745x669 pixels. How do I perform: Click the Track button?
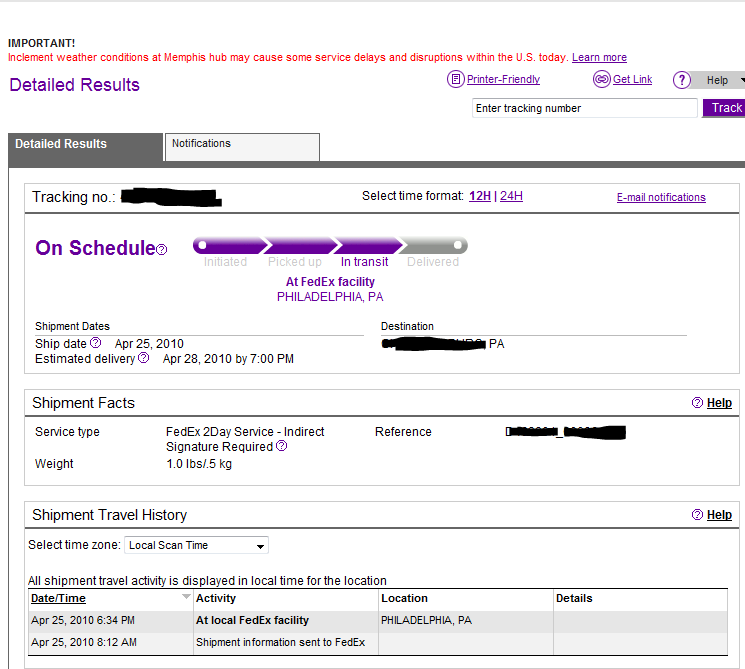click(726, 108)
